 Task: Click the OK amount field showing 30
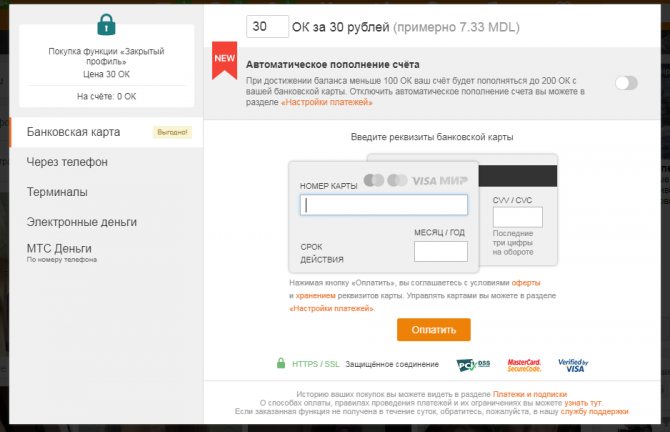(267, 26)
